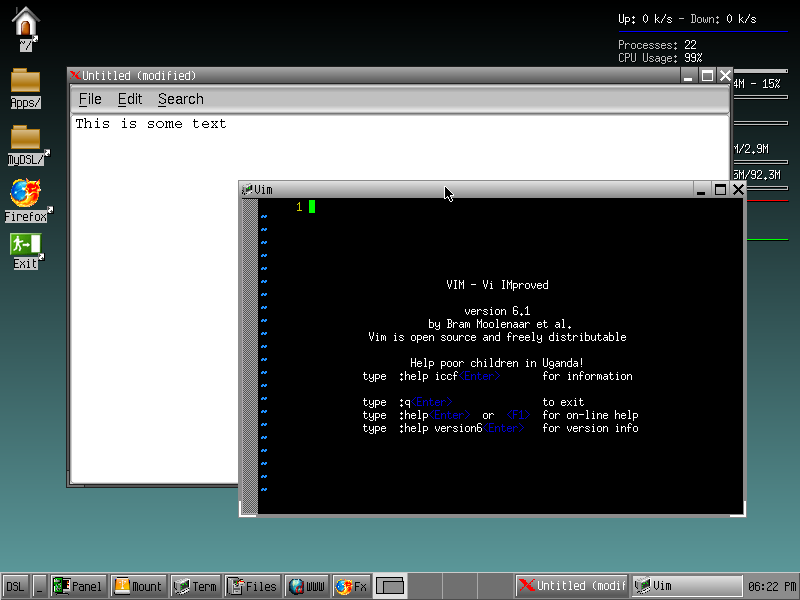The width and height of the screenshot is (800, 600).
Task: Open the Search menu in Untitled editor
Action: point(181,99)
